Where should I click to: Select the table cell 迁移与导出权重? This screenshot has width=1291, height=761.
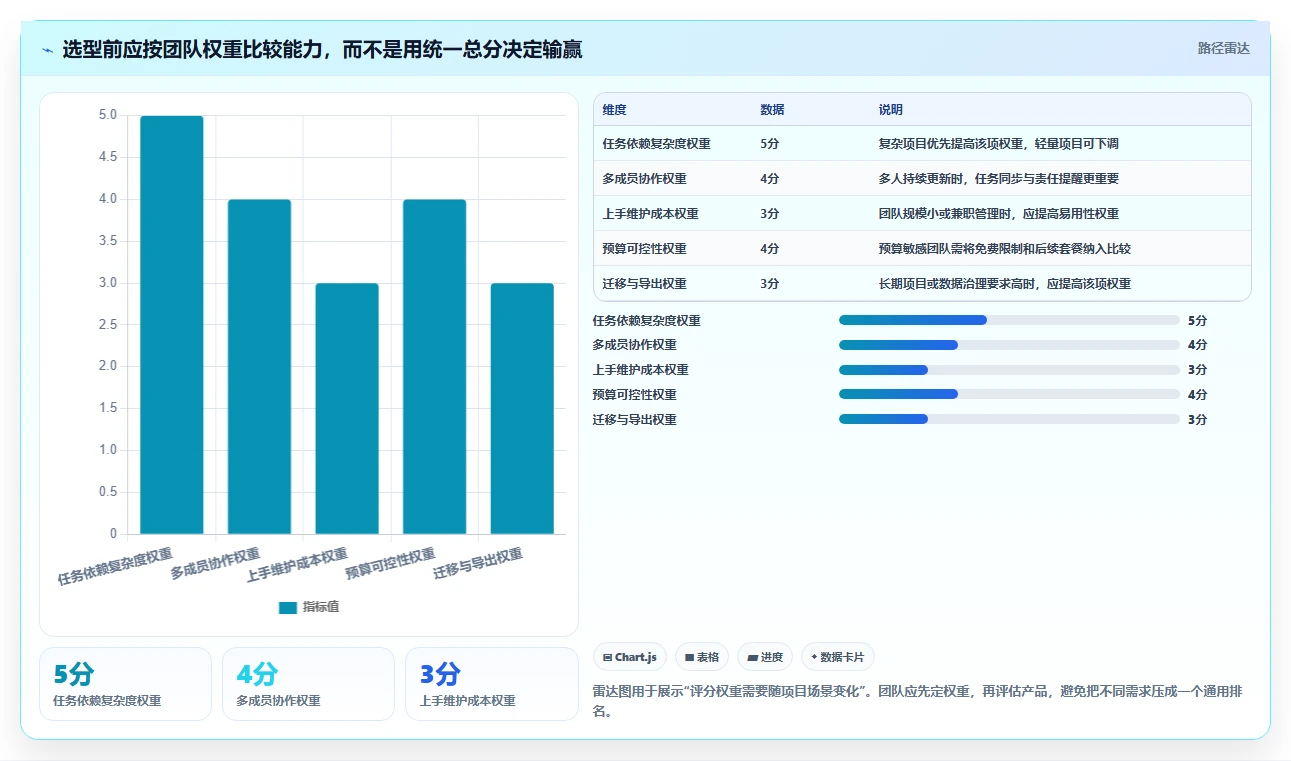click(644, 284)
